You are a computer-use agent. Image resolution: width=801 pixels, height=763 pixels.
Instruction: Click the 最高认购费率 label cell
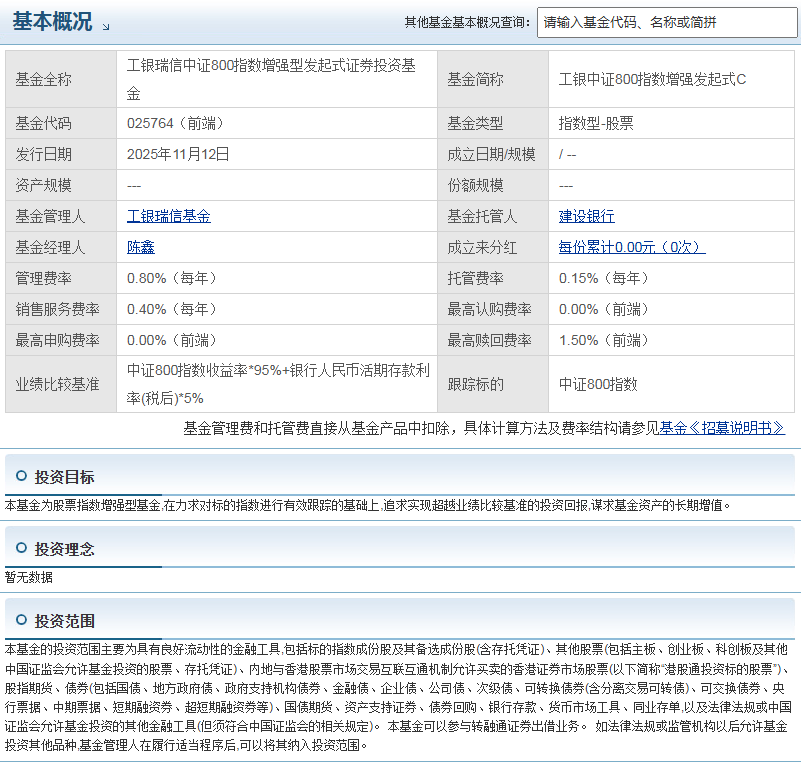(x=493, y=309)
